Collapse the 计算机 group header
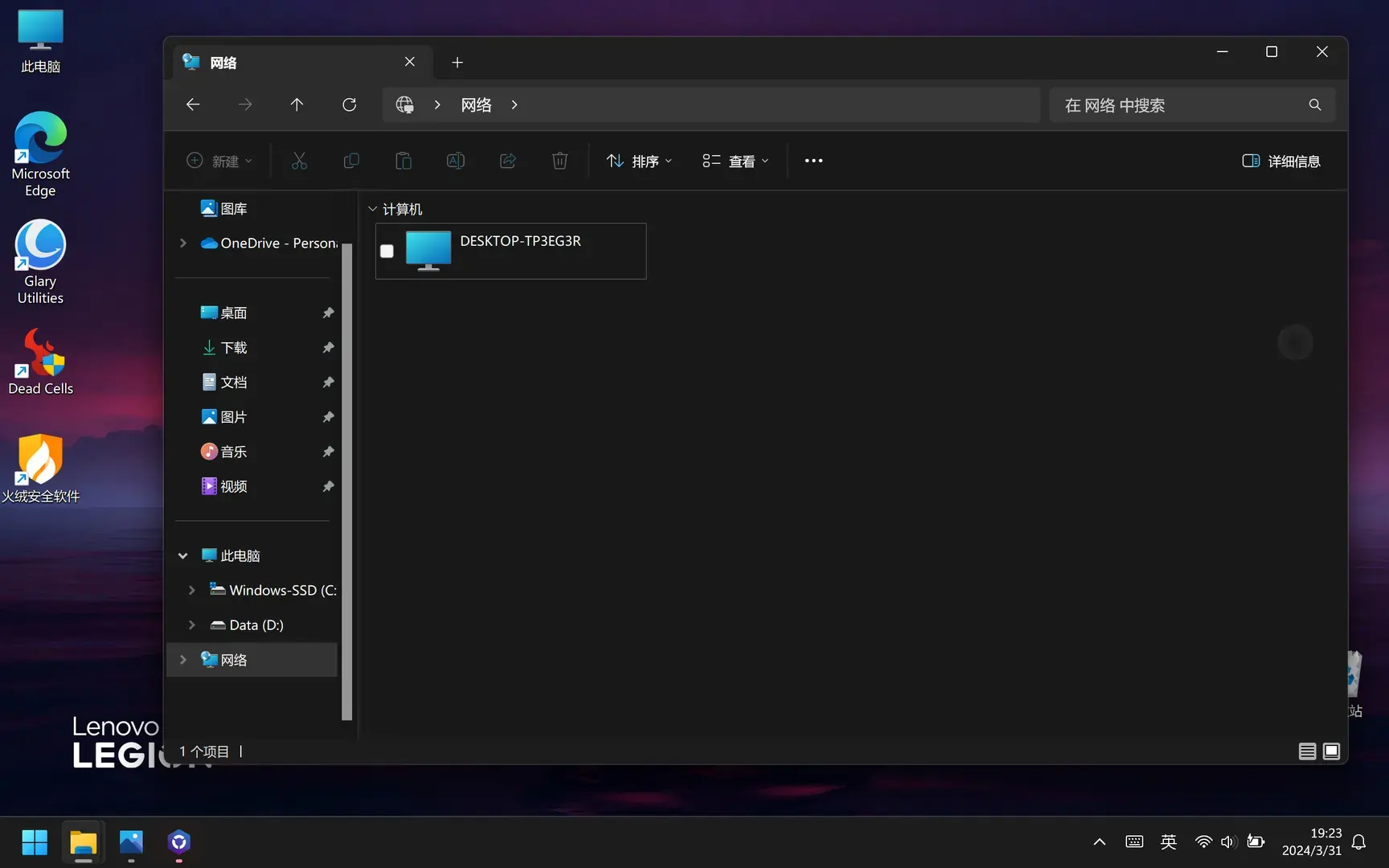Image resolution: width=1389 pixels, height=868 pixels. (x=372, y=209)
